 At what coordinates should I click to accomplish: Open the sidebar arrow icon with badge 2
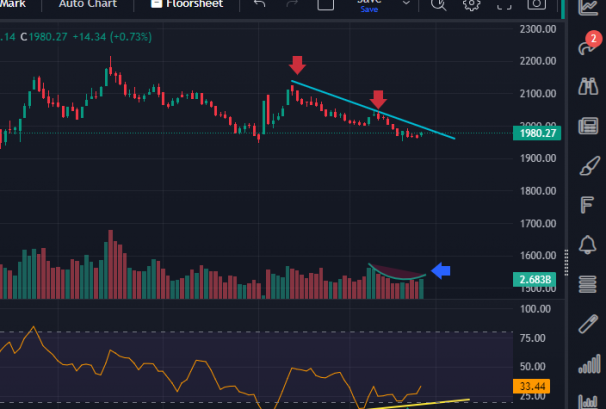[589, 45]
